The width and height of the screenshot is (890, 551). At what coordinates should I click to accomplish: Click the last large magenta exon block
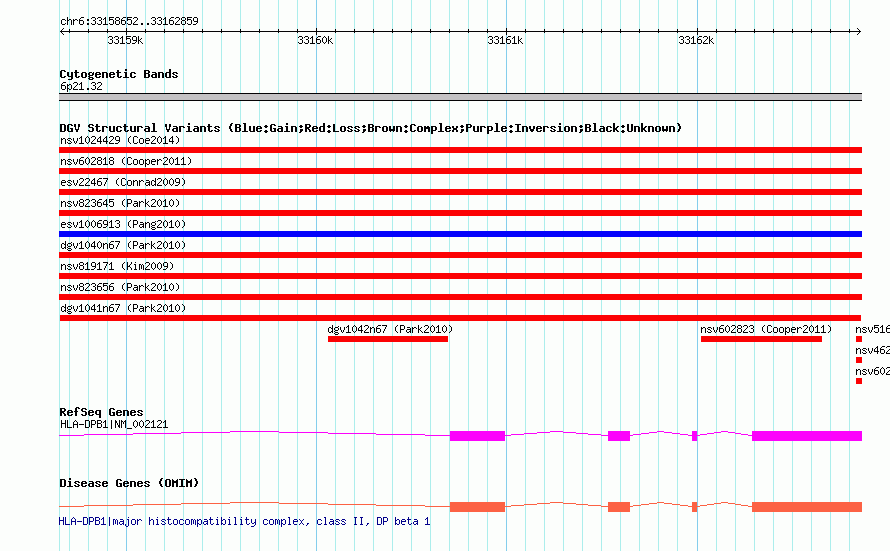807,436
